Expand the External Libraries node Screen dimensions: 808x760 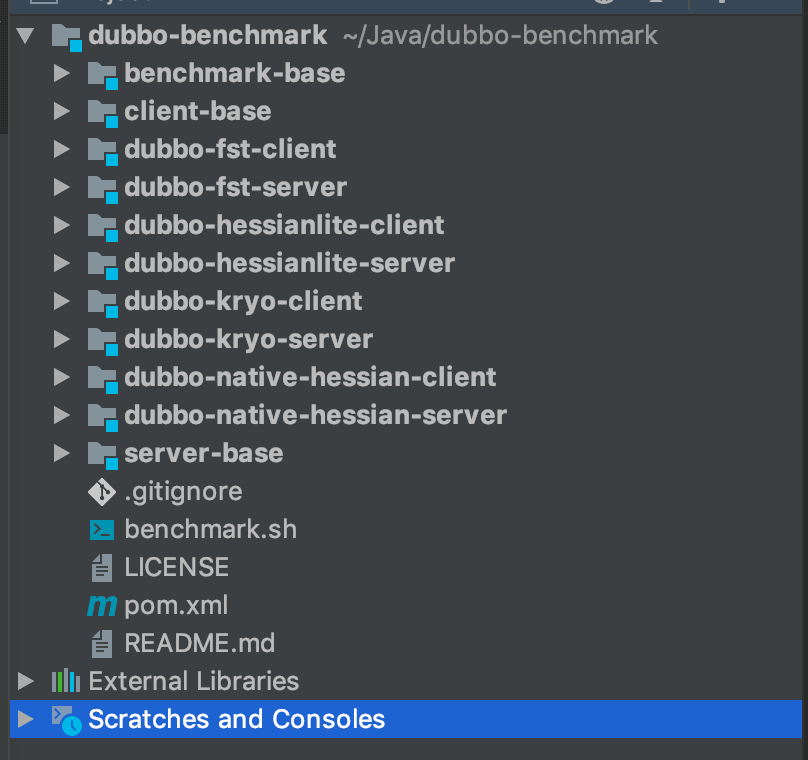26,681
